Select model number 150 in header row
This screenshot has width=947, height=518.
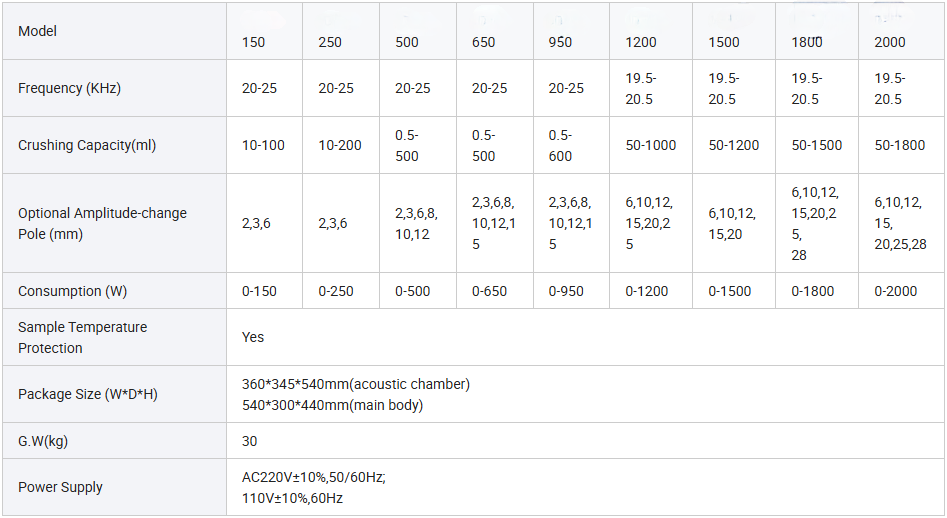pyautogui.click(x=254, y=42)
